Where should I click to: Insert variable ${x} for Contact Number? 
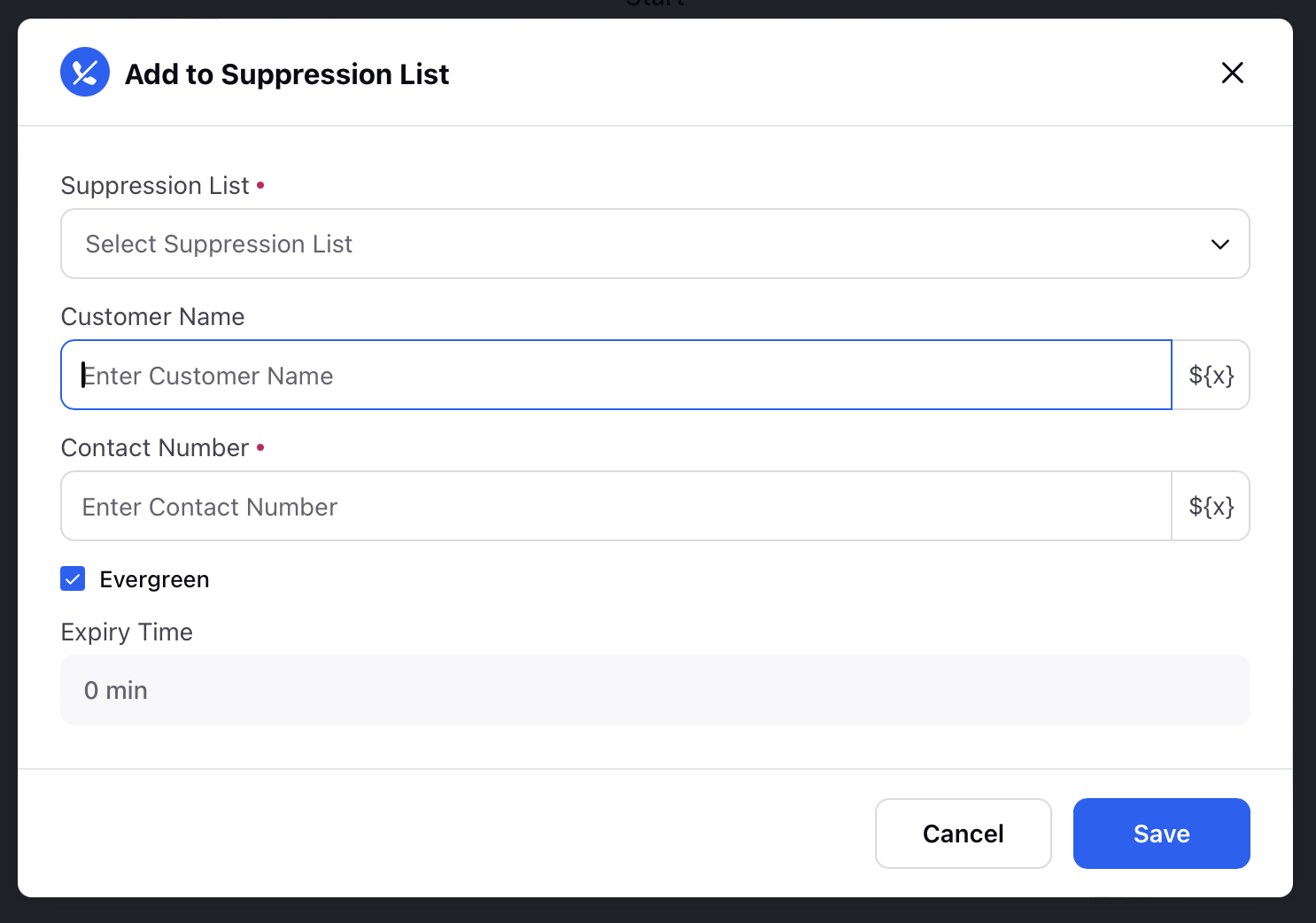(1211, 506)
